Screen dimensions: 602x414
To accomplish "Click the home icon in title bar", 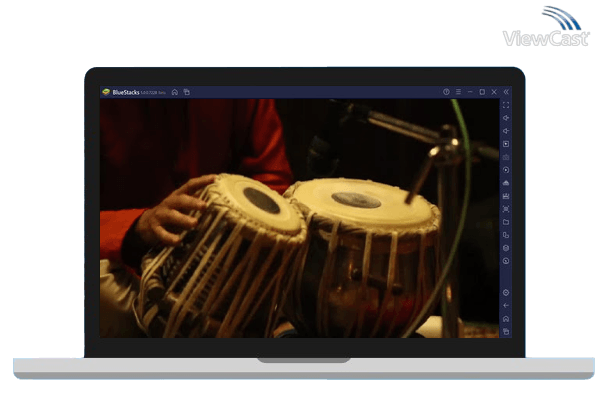I will (x=174, y=92).
